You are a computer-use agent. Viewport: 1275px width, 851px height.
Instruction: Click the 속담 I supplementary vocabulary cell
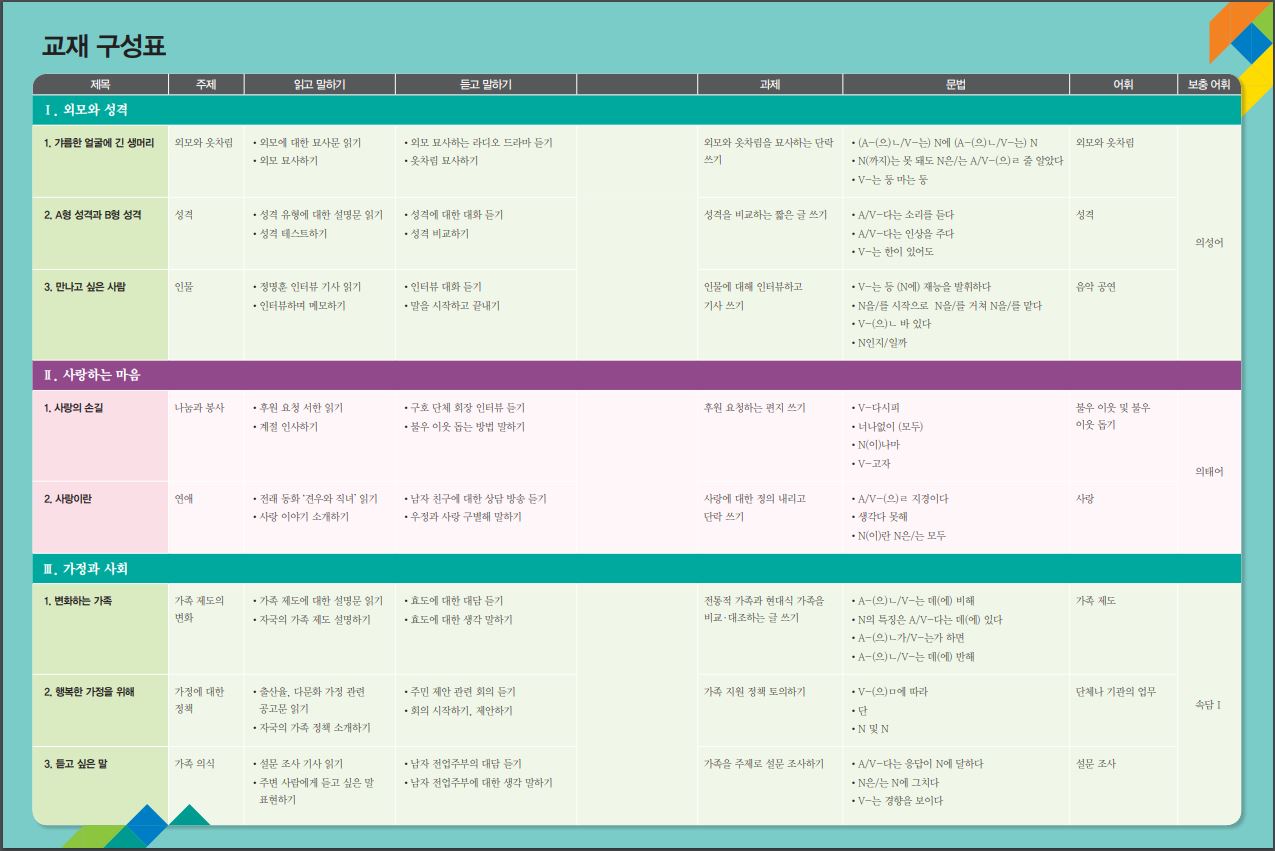(1208, 705)
